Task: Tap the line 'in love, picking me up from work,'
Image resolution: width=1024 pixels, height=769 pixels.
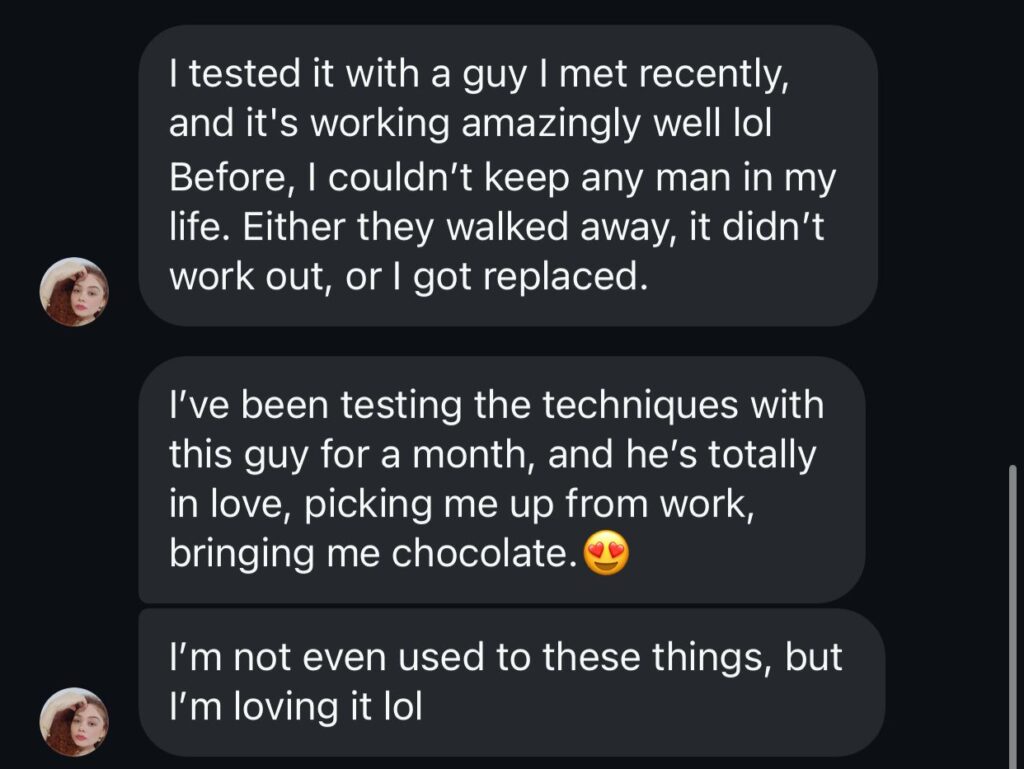Action: (x=462, y=504)
